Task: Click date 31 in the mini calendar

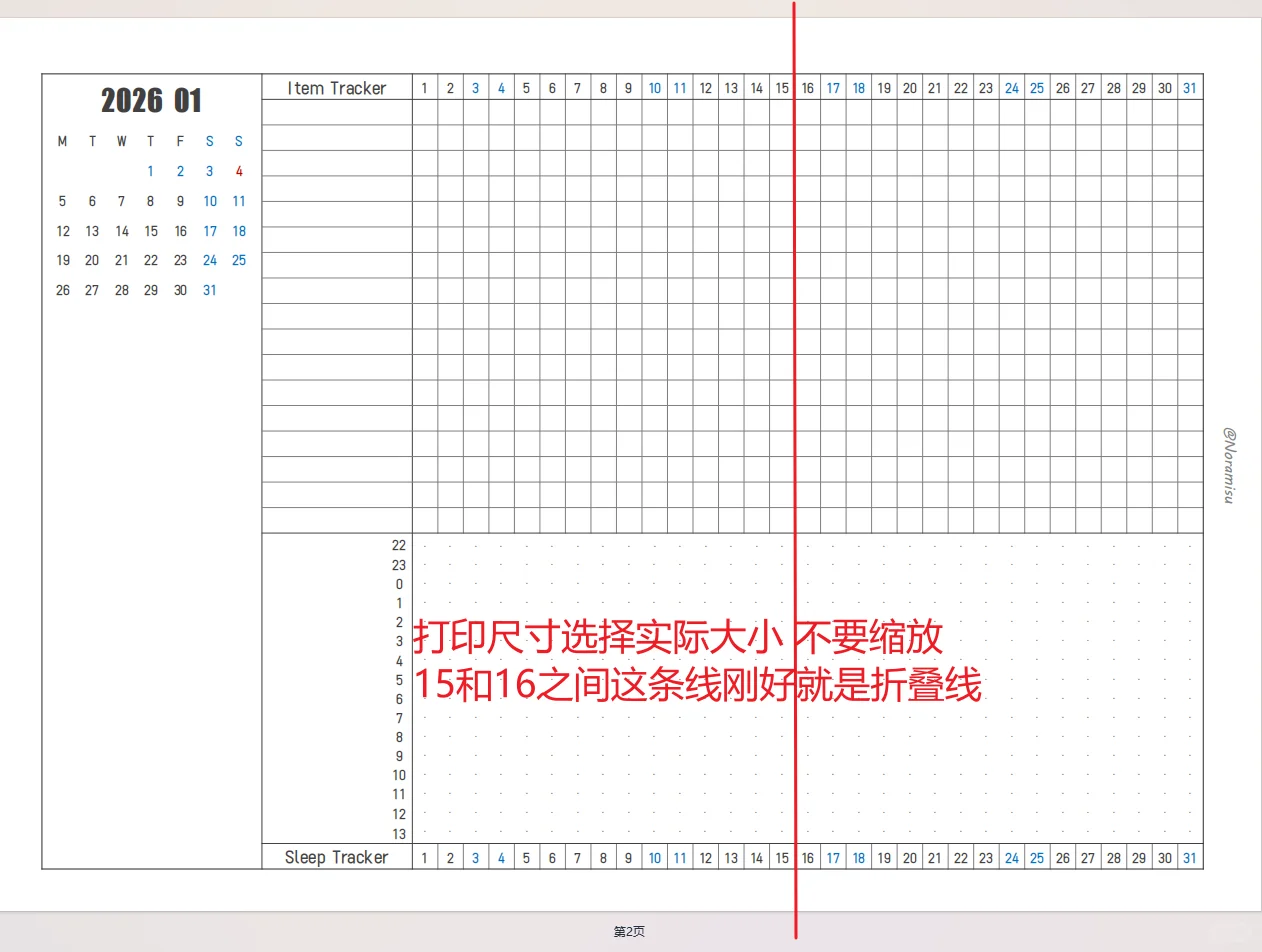Action: coord(209,290)
